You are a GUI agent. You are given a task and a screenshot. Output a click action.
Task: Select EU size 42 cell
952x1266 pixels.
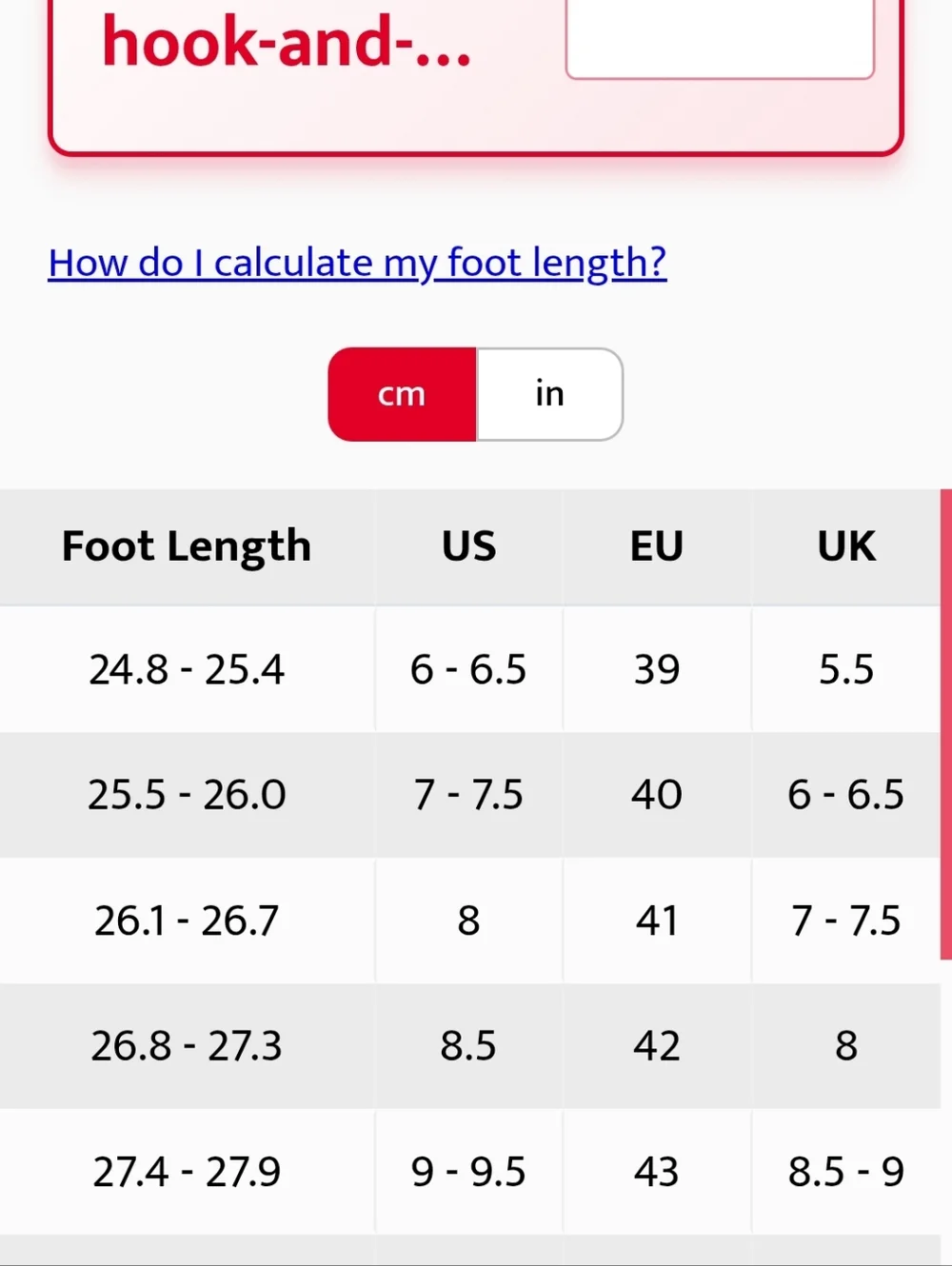657,1046
